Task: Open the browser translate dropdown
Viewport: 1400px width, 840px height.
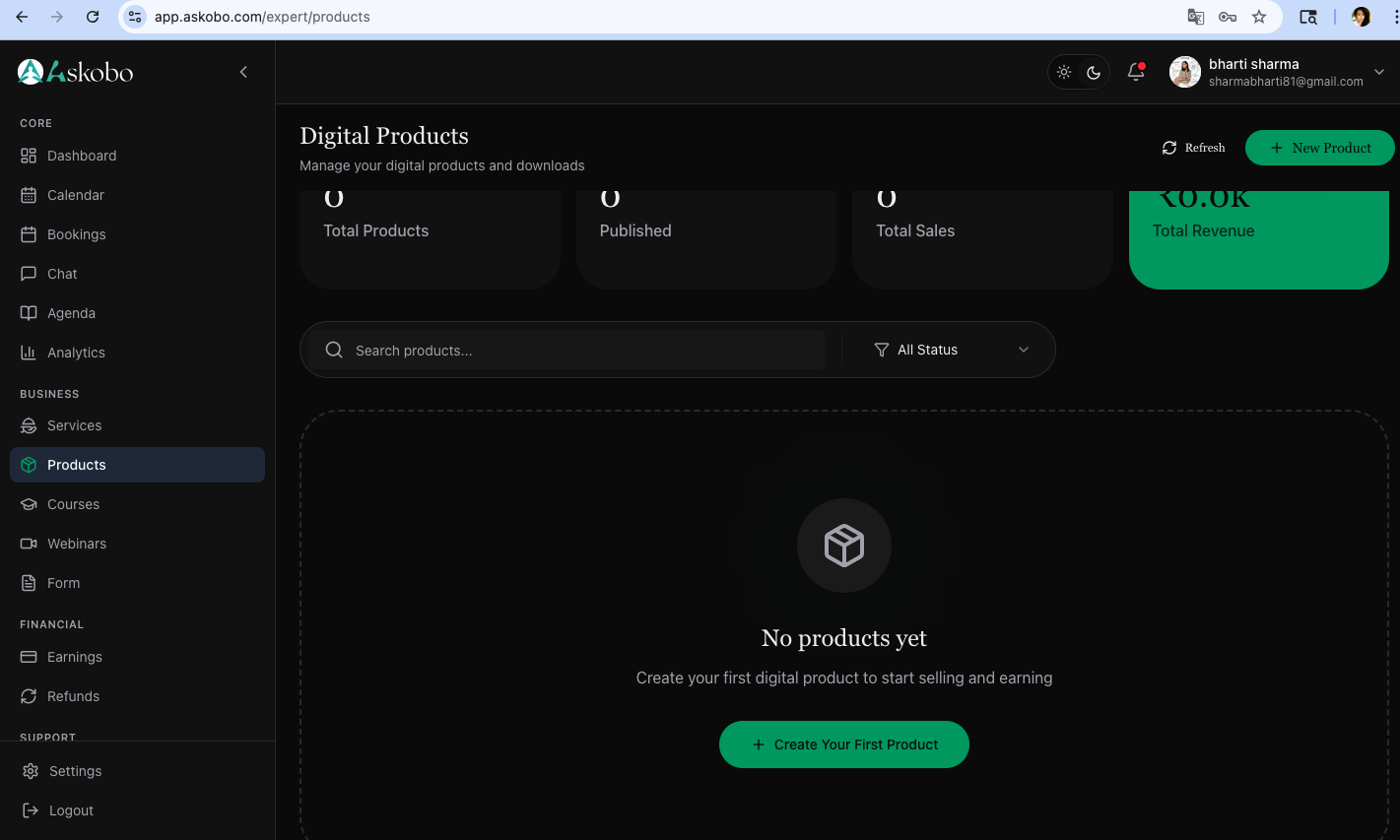Action: [1194, 17]
